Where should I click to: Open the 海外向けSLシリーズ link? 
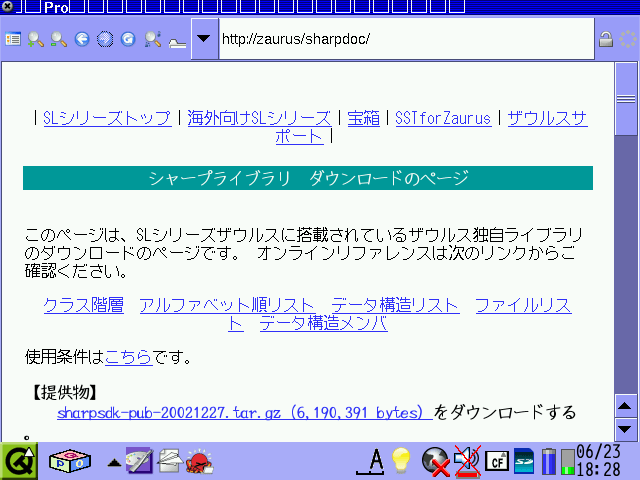259,118
